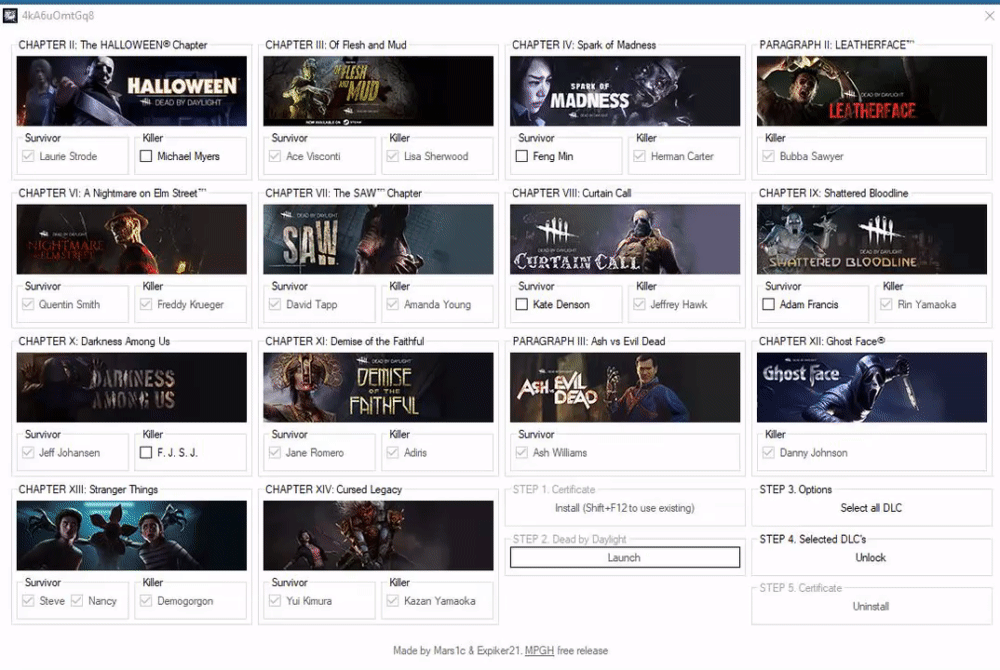
Task: Toggle the Danny Johnson checkbox
Action: pyautogui.click(x=768, y=453)
